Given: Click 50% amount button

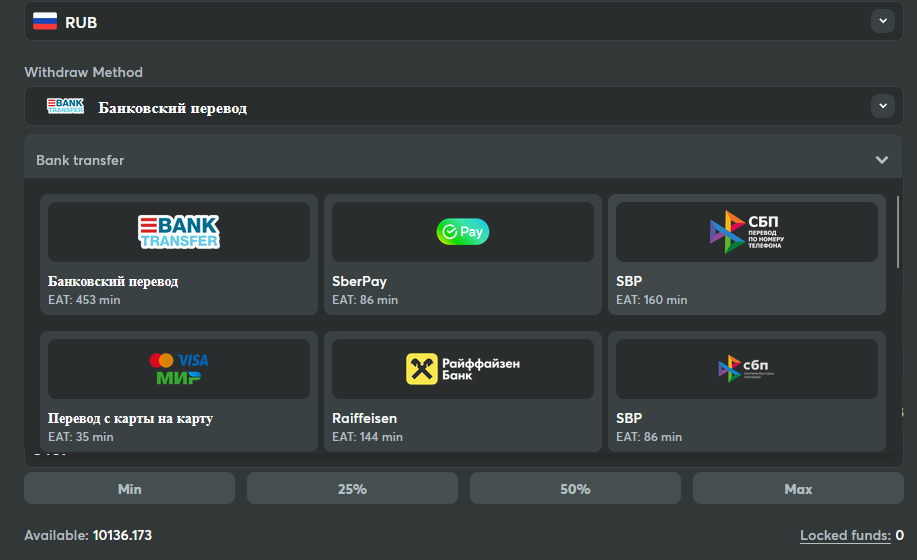Looking at the screenshot, I should [x=575, y=489].
